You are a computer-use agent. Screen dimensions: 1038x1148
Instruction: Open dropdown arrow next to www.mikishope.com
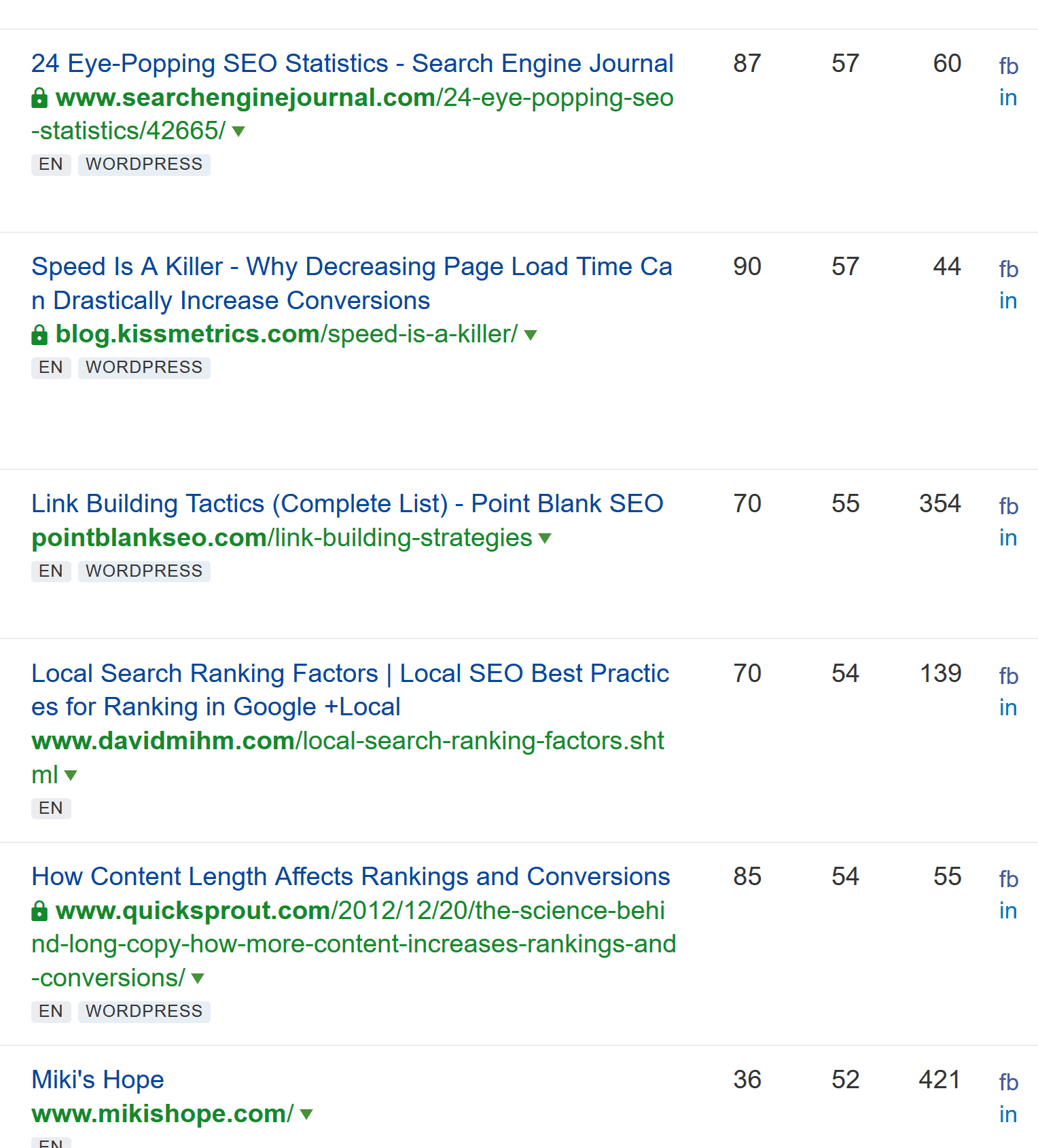pos(306,1115)
